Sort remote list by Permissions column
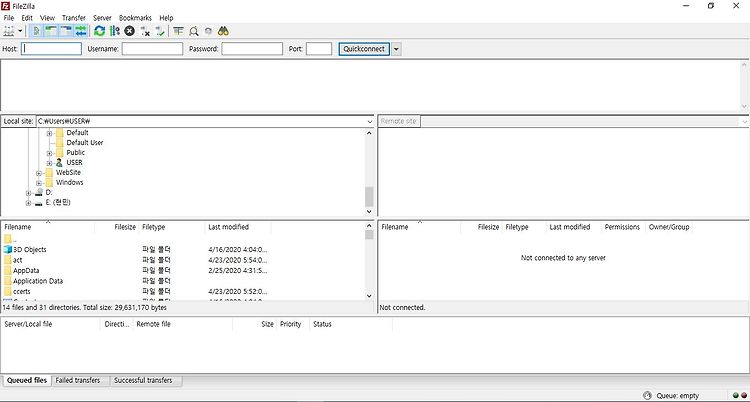Screen dimensions: 750x402 pos(622,227)
